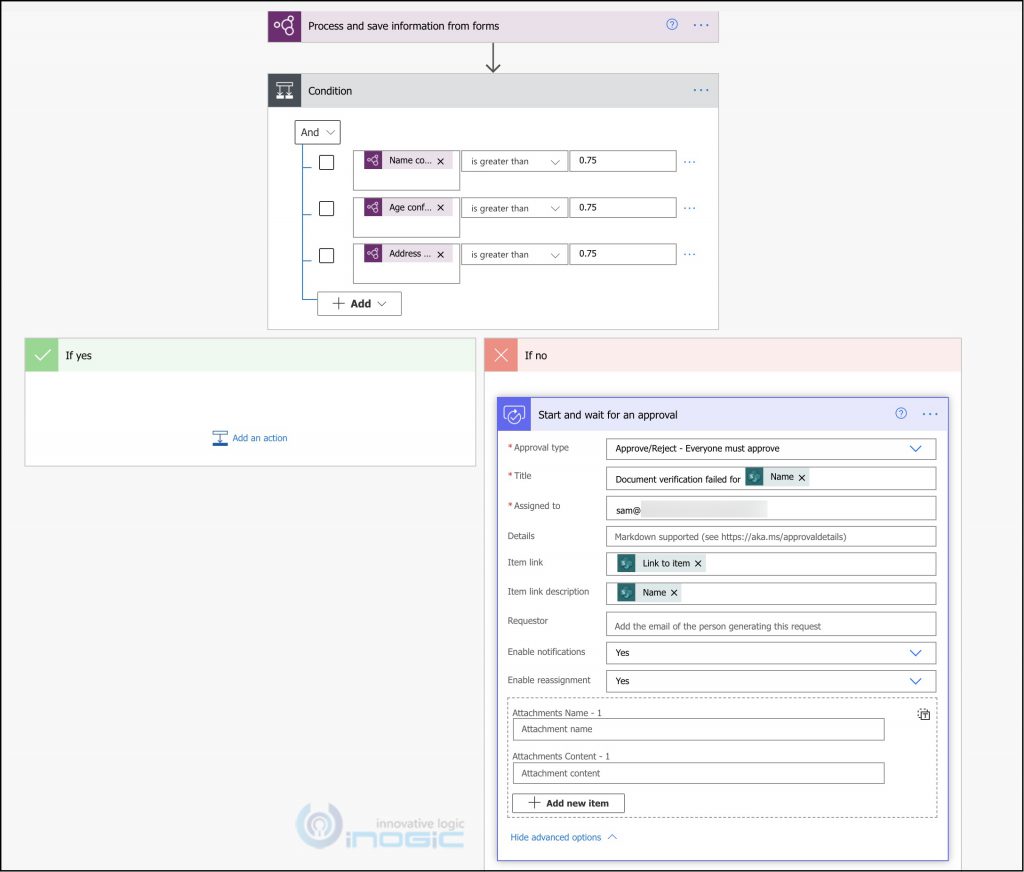Open the Approval type dropdown
Viewport: 1024px width, 872px height.
point(915,448)
